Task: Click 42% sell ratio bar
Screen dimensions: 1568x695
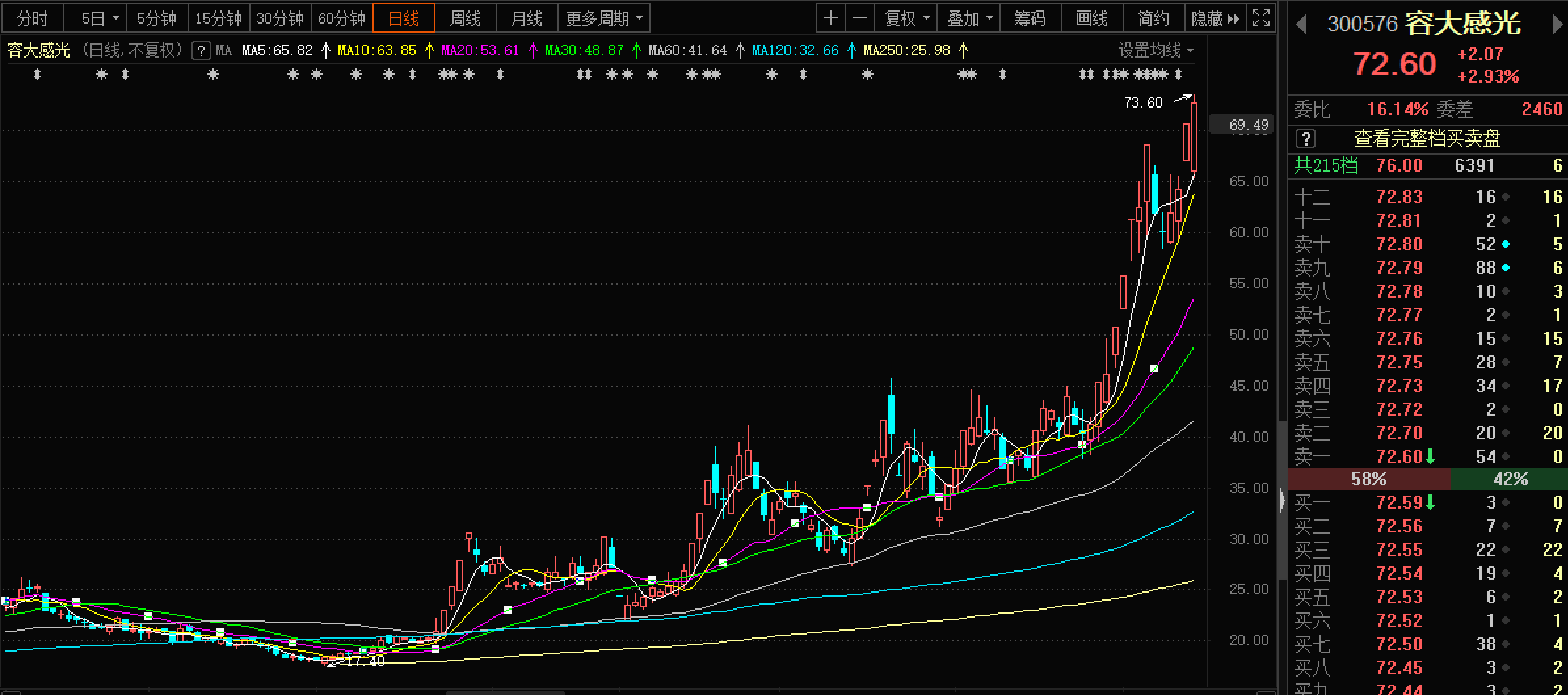Action: [1510, 479]
